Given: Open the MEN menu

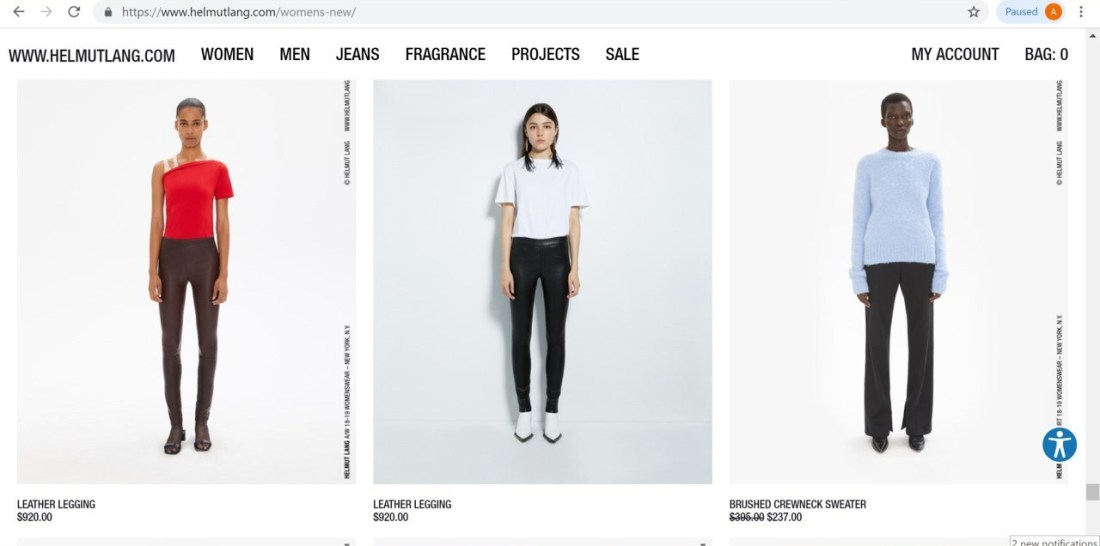Looking at the screenshot, I should (x=295, y=54).
